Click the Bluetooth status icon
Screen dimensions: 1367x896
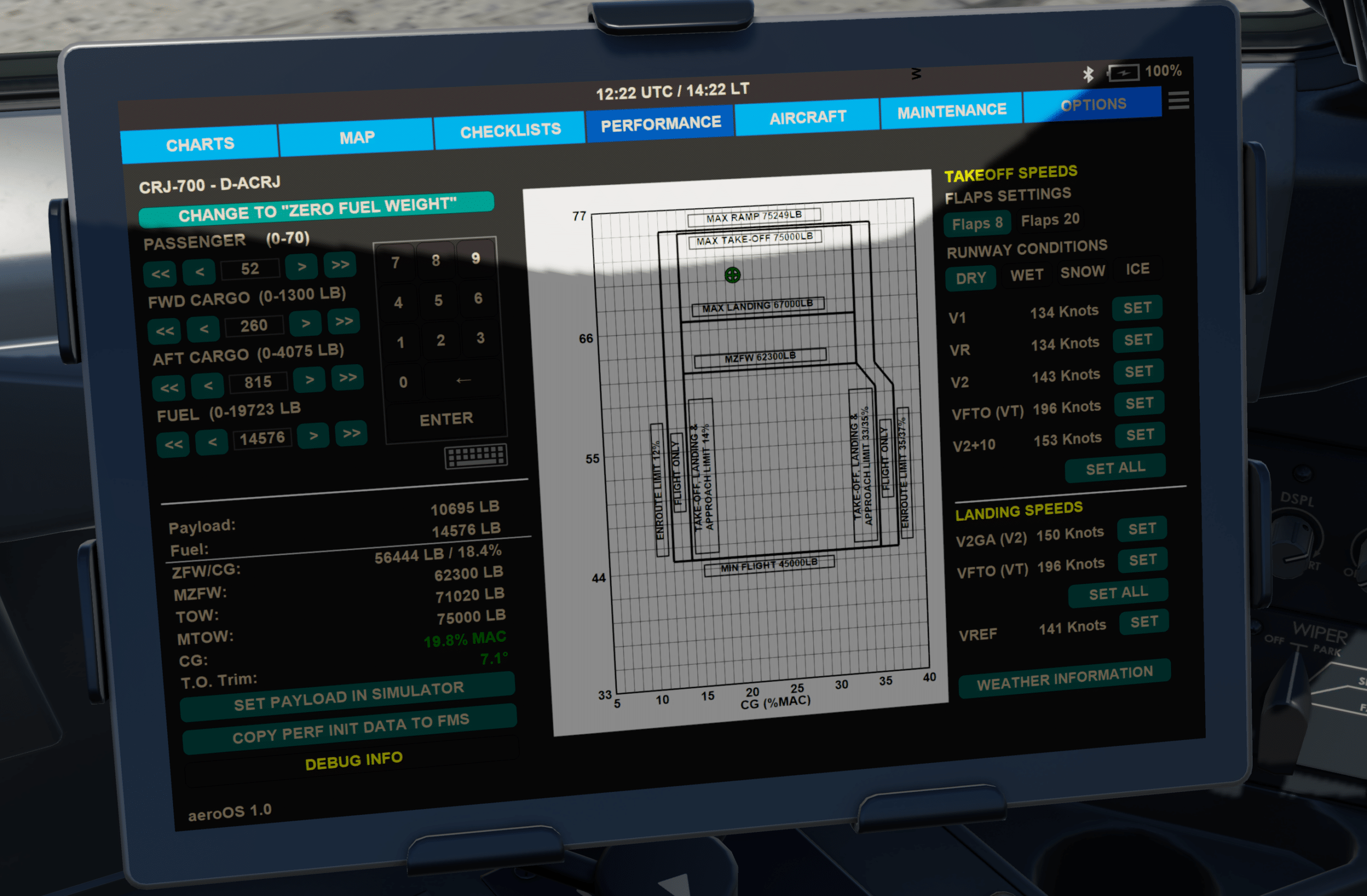coord(1088,74)
